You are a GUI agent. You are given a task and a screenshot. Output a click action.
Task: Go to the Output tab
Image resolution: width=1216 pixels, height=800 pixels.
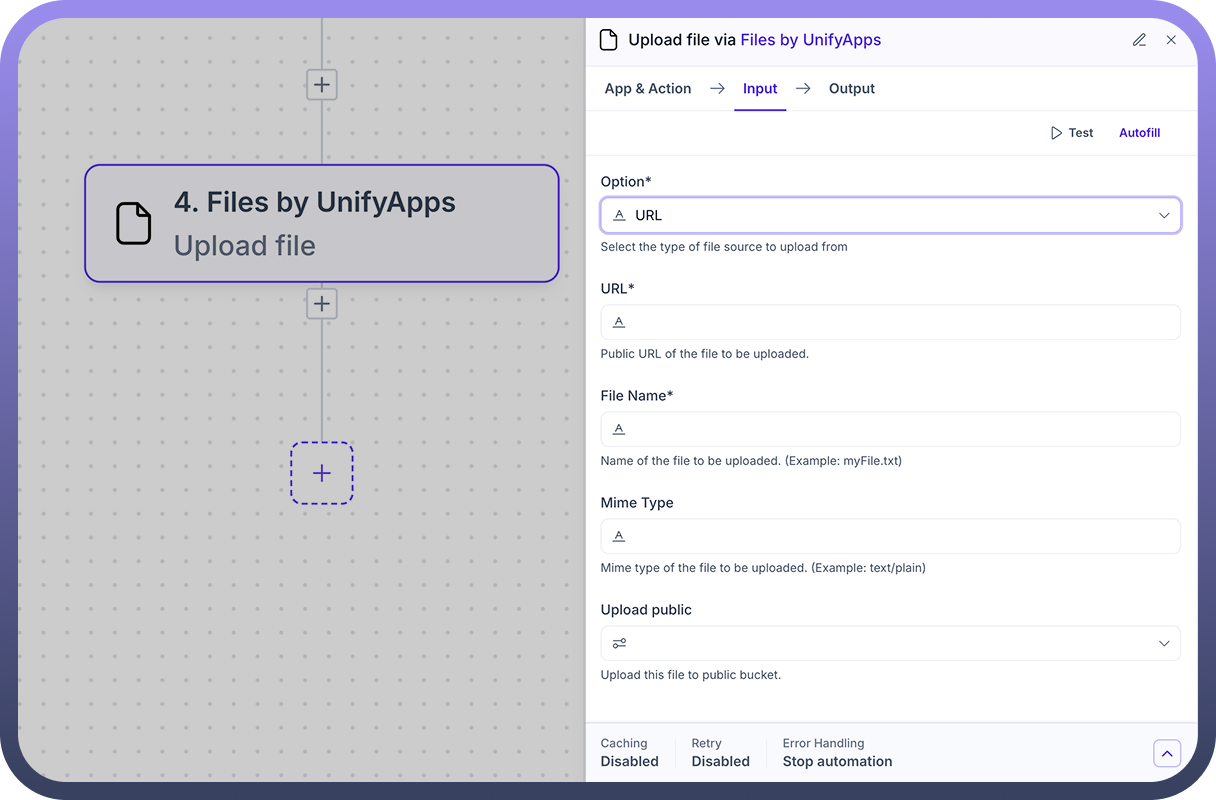pos(852,89)
